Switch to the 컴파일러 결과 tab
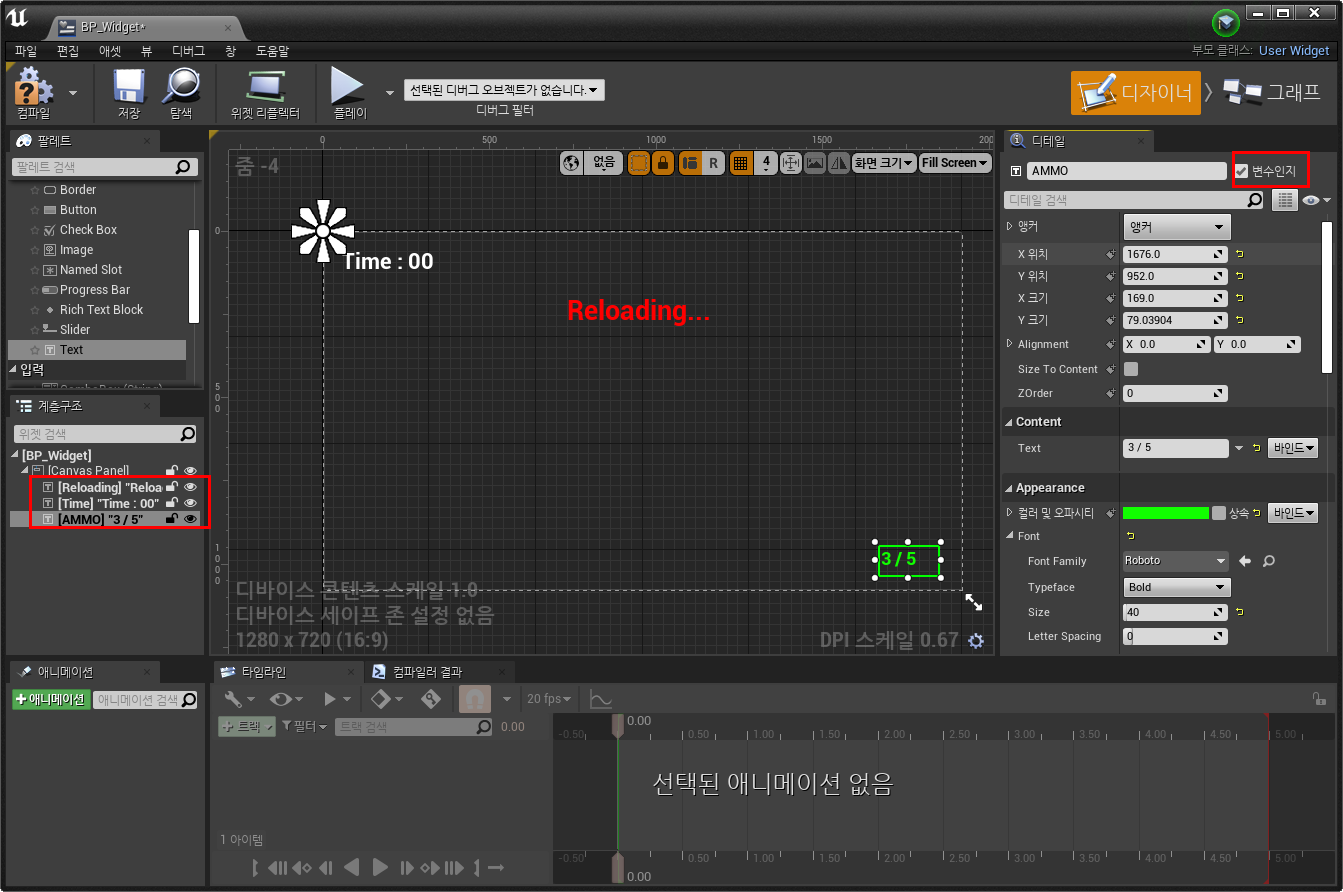 click(x=428, y=671)
